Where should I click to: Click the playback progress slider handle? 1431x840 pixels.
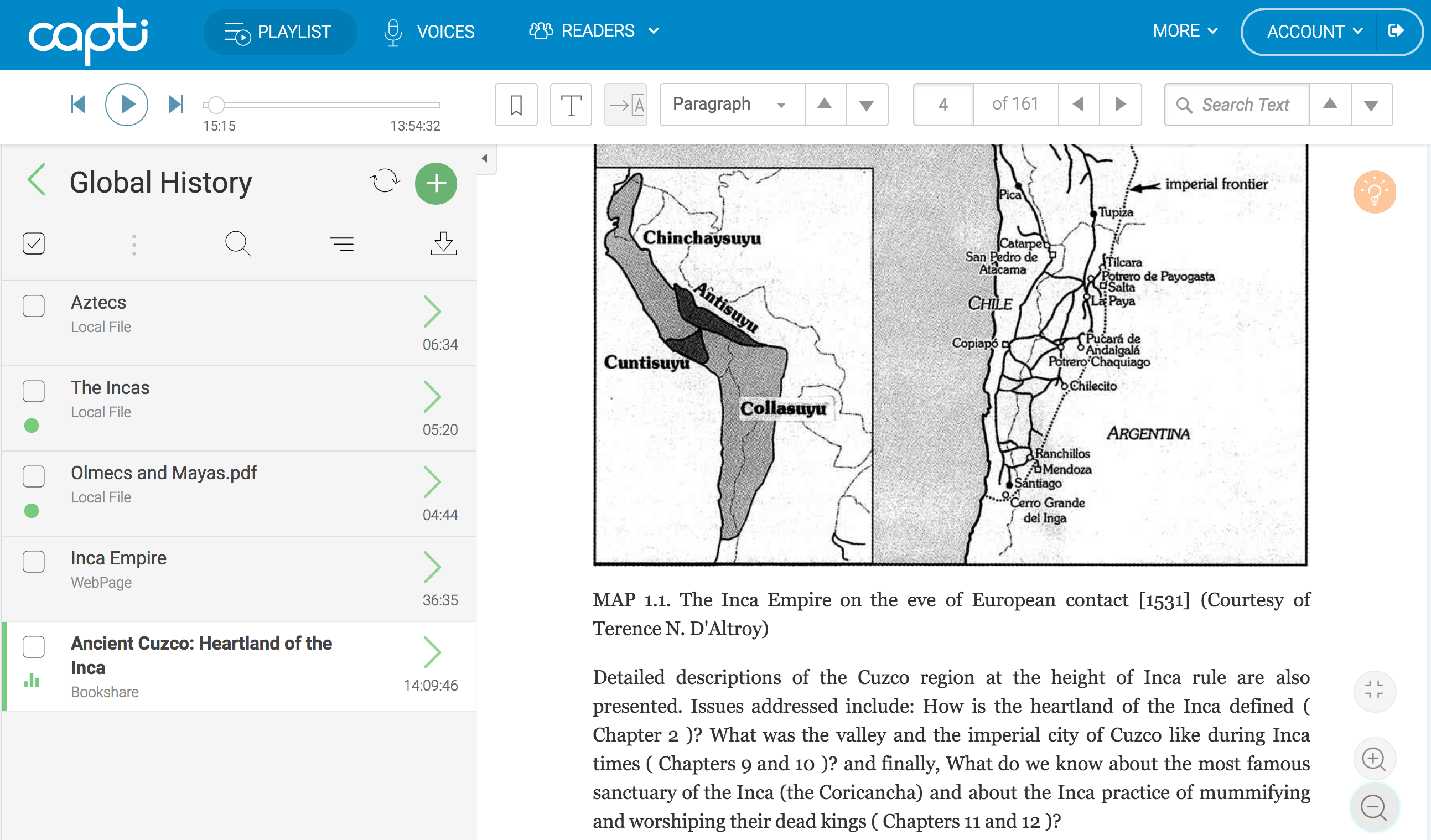pos(216,105)
